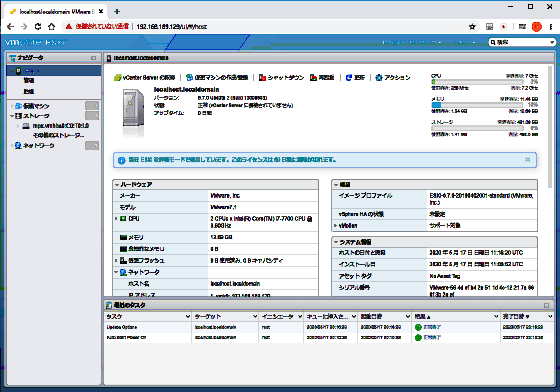The width and height of the screenshot is (560, 392).
Task: Click the メモリ chip icon in hardware
Action: coord(124,237)
